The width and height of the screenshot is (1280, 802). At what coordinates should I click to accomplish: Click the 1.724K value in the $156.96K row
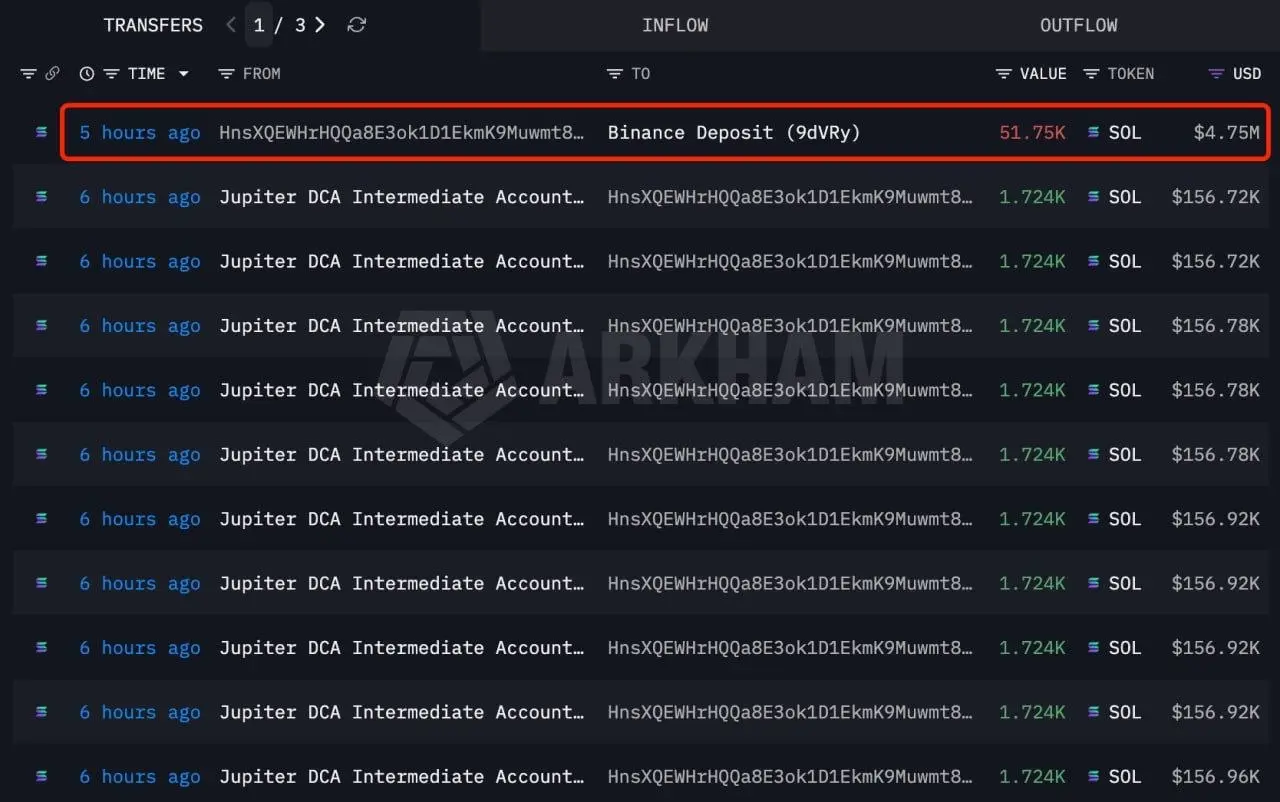tap(1032, 776)
